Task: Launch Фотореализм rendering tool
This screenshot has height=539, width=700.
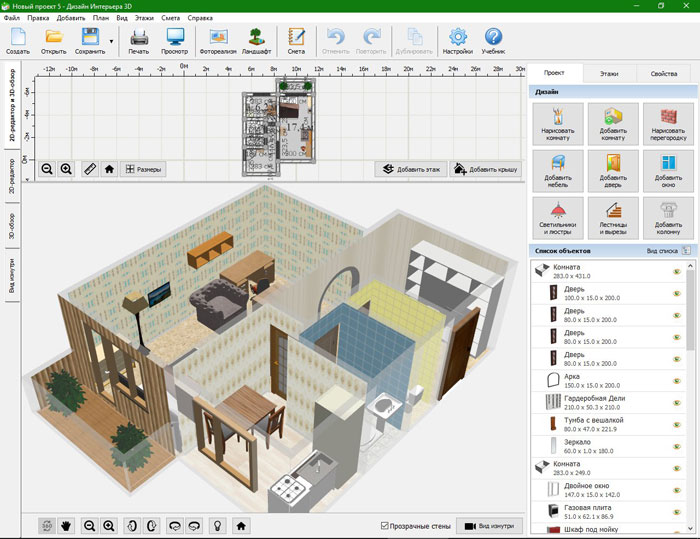Action: coord(218,41)
